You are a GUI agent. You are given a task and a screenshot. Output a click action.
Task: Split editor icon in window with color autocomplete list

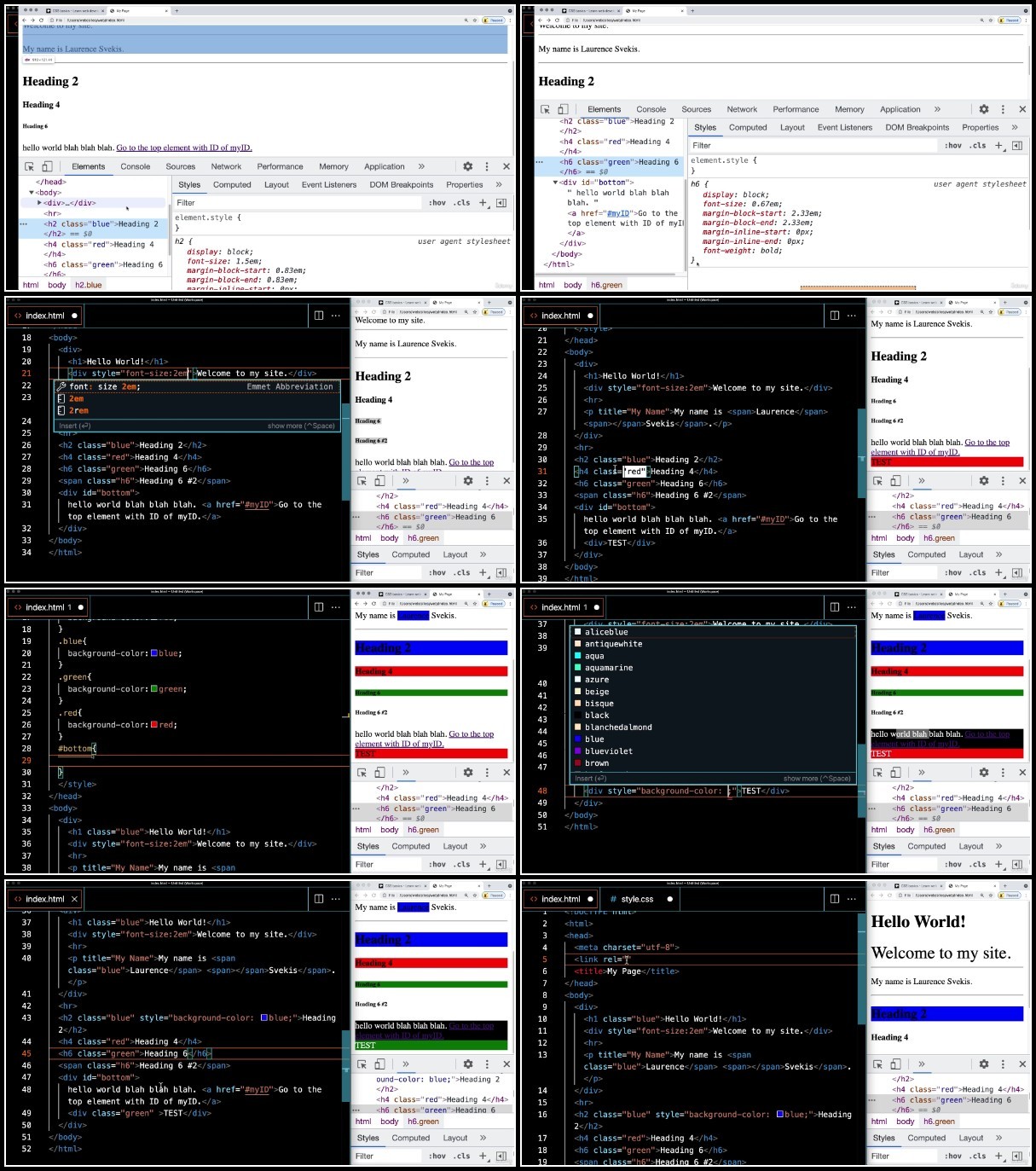point(835,607)
